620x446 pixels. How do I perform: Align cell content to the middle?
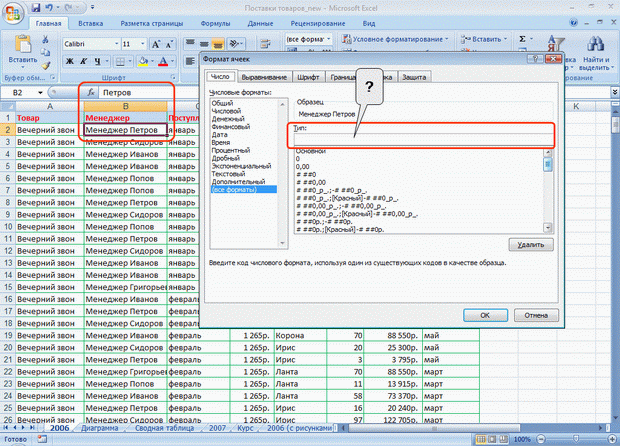pos(204,43)
